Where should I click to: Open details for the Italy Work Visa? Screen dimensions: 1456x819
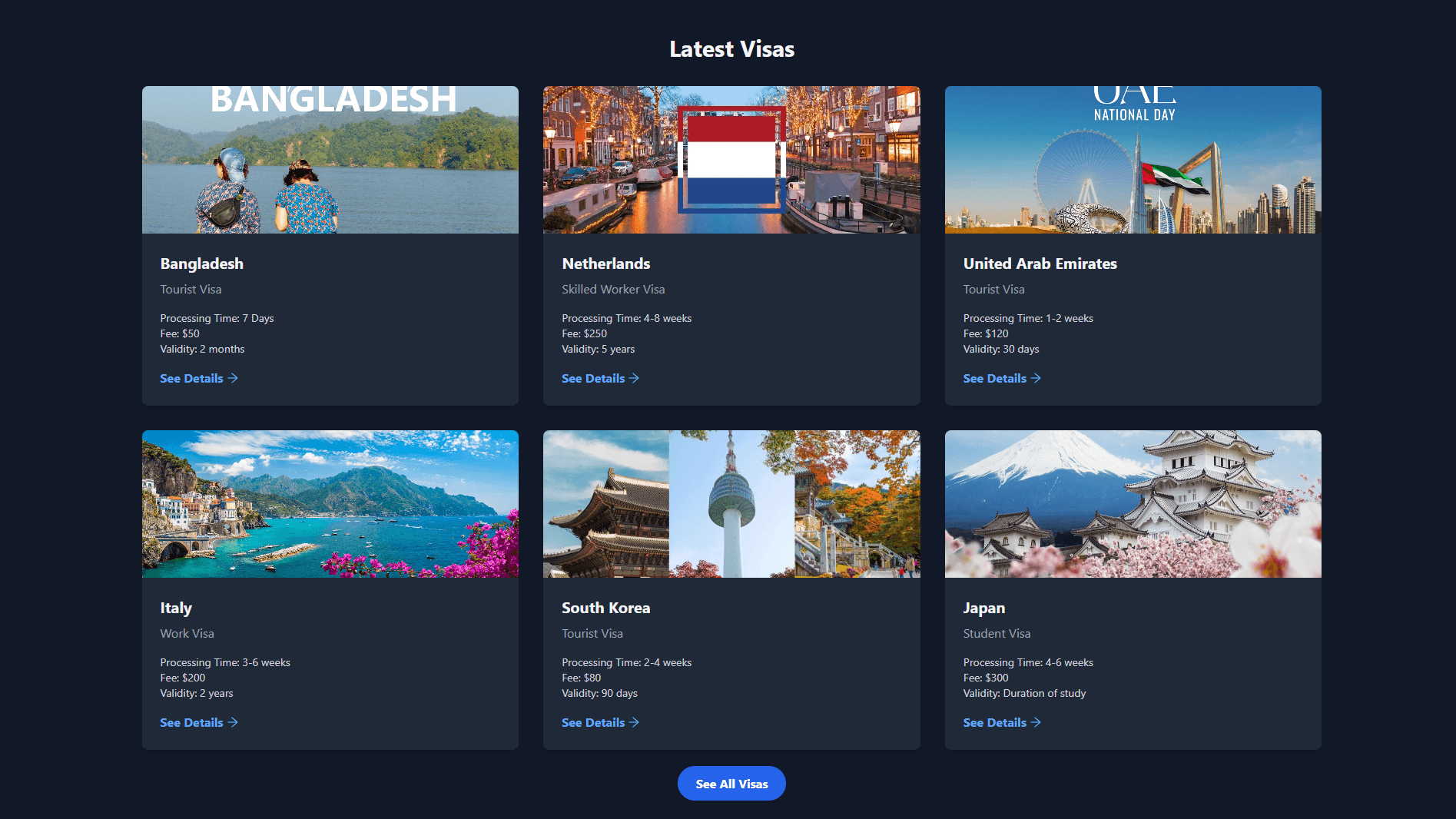tap(191, 722)
